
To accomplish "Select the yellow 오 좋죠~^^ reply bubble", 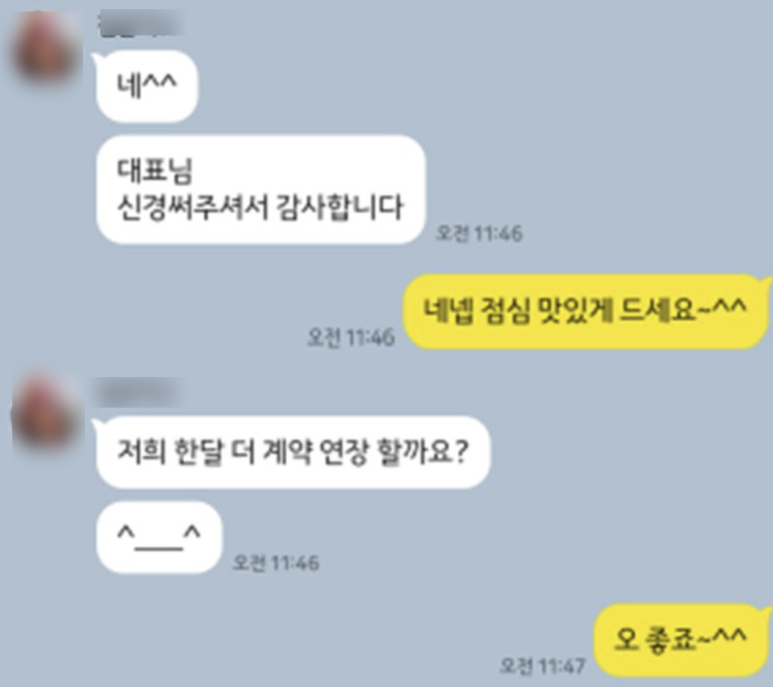I will 680,641.
